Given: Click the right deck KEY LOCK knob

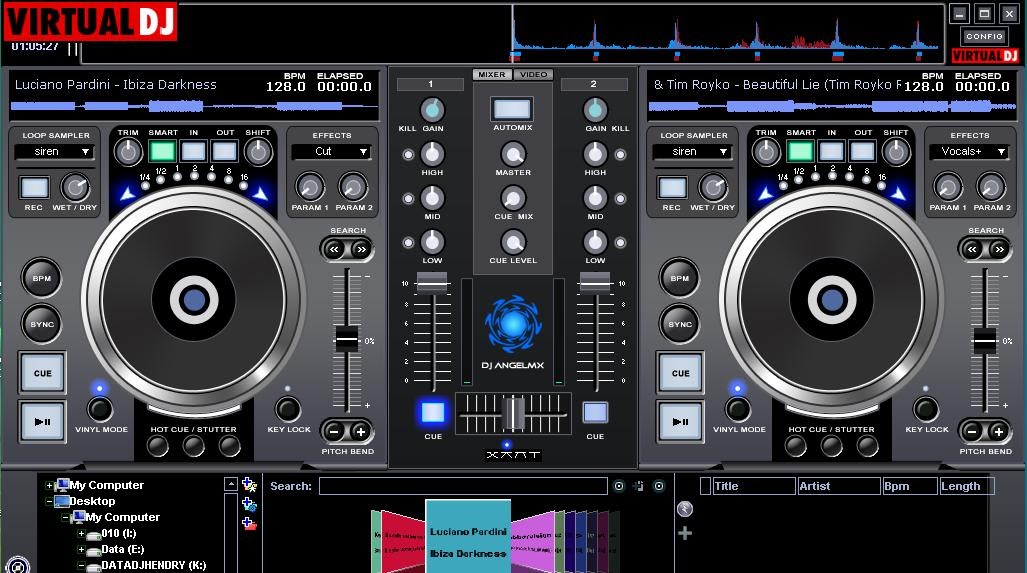Looking at the screenshot, I should click(925, 409).
